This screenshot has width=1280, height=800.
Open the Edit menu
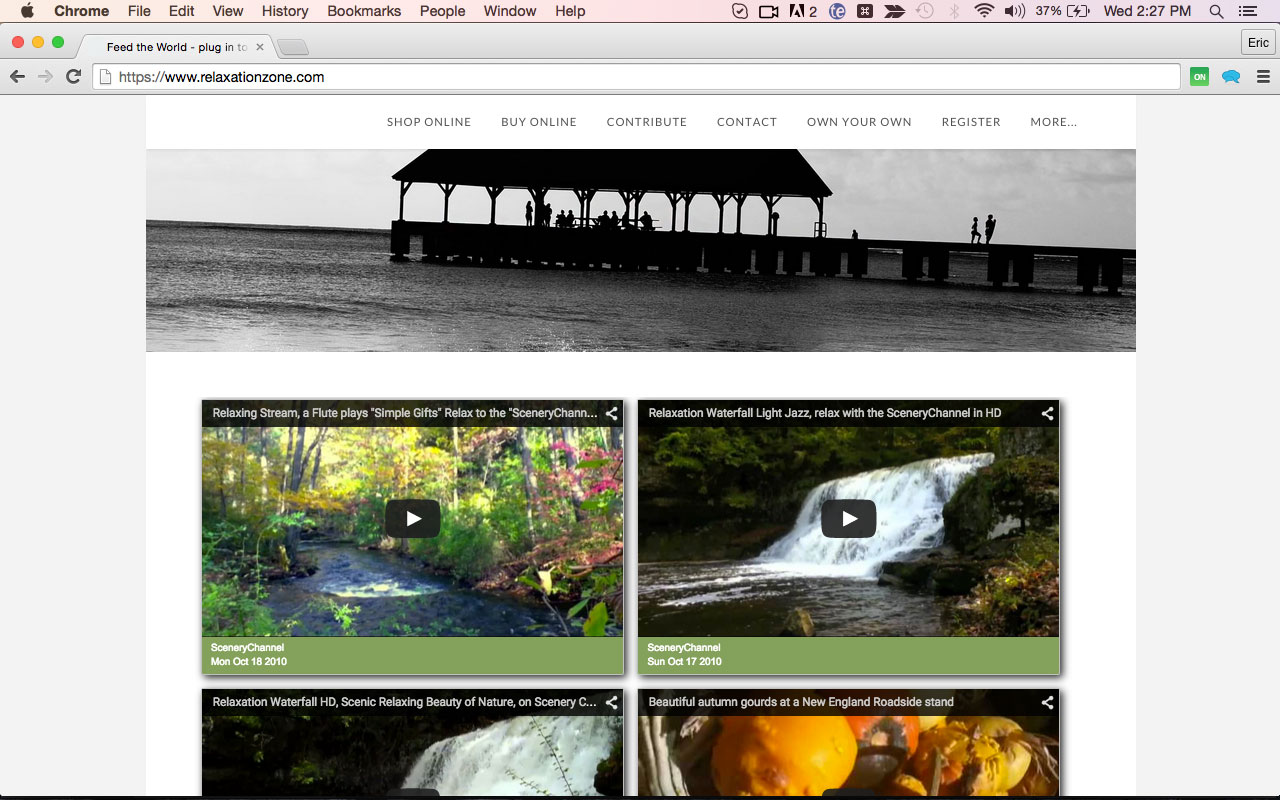tap(182, 11)
